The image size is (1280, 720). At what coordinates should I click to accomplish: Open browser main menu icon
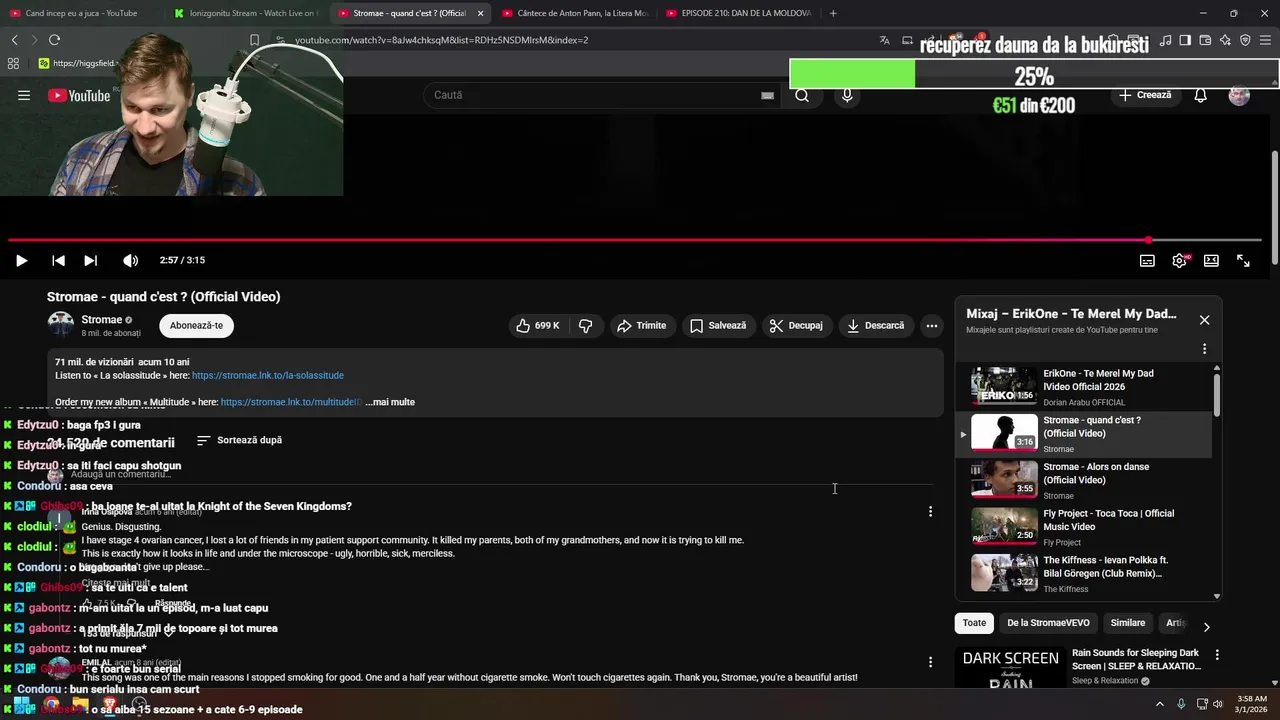[x=1265, y=40]
